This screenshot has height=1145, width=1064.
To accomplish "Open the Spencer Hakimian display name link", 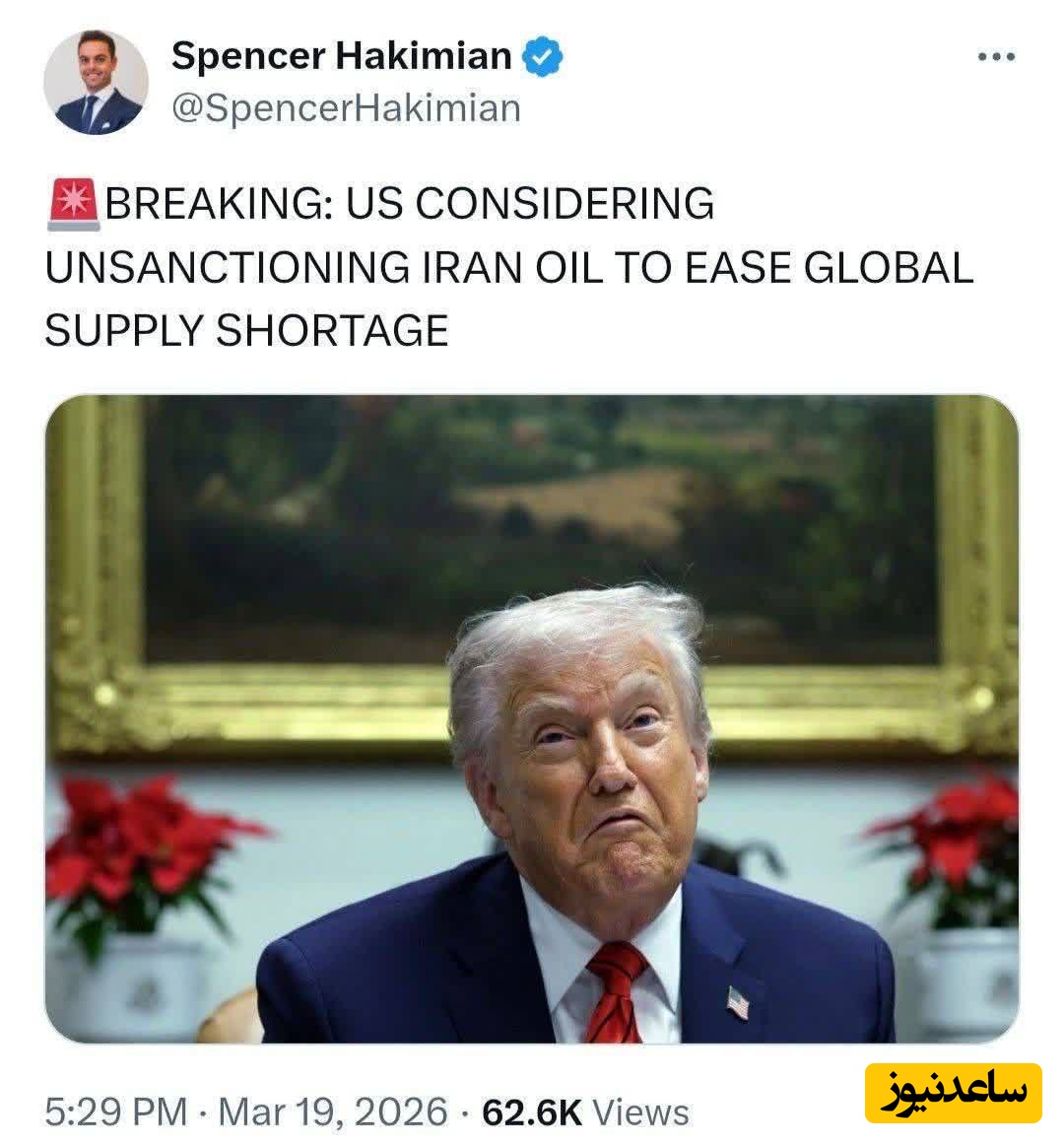I will 342,55.
